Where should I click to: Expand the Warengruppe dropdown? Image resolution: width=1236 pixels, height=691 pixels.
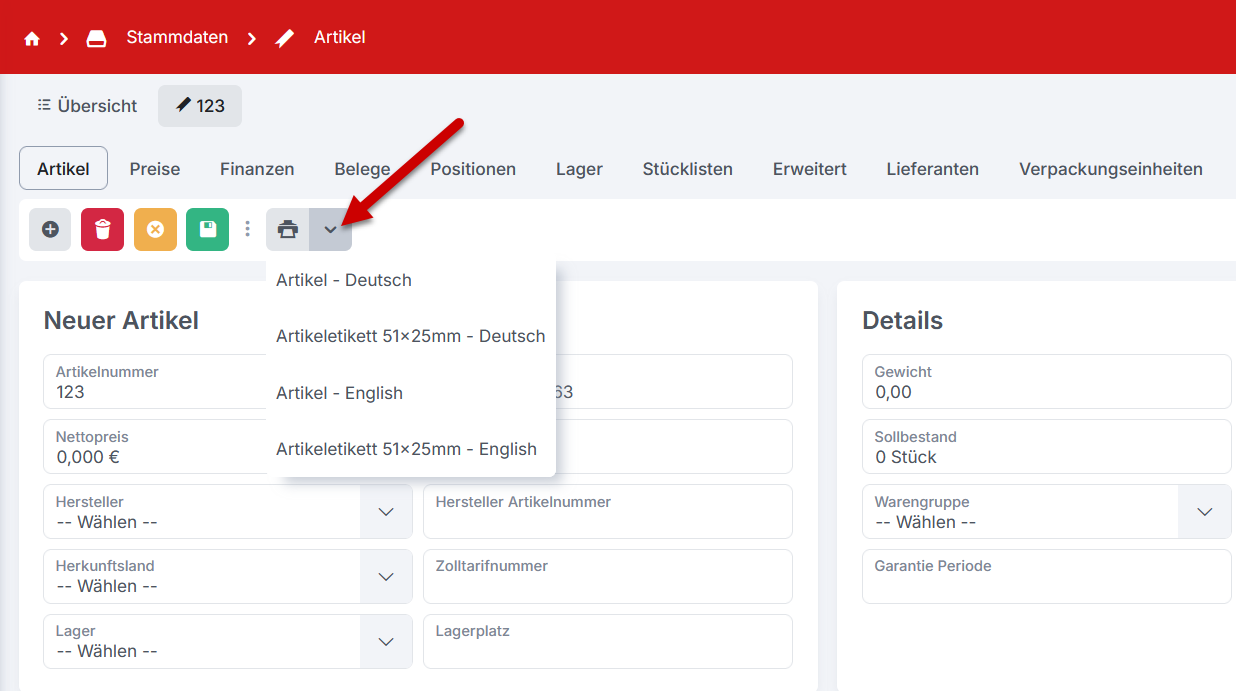click(x=1204, y=512)
